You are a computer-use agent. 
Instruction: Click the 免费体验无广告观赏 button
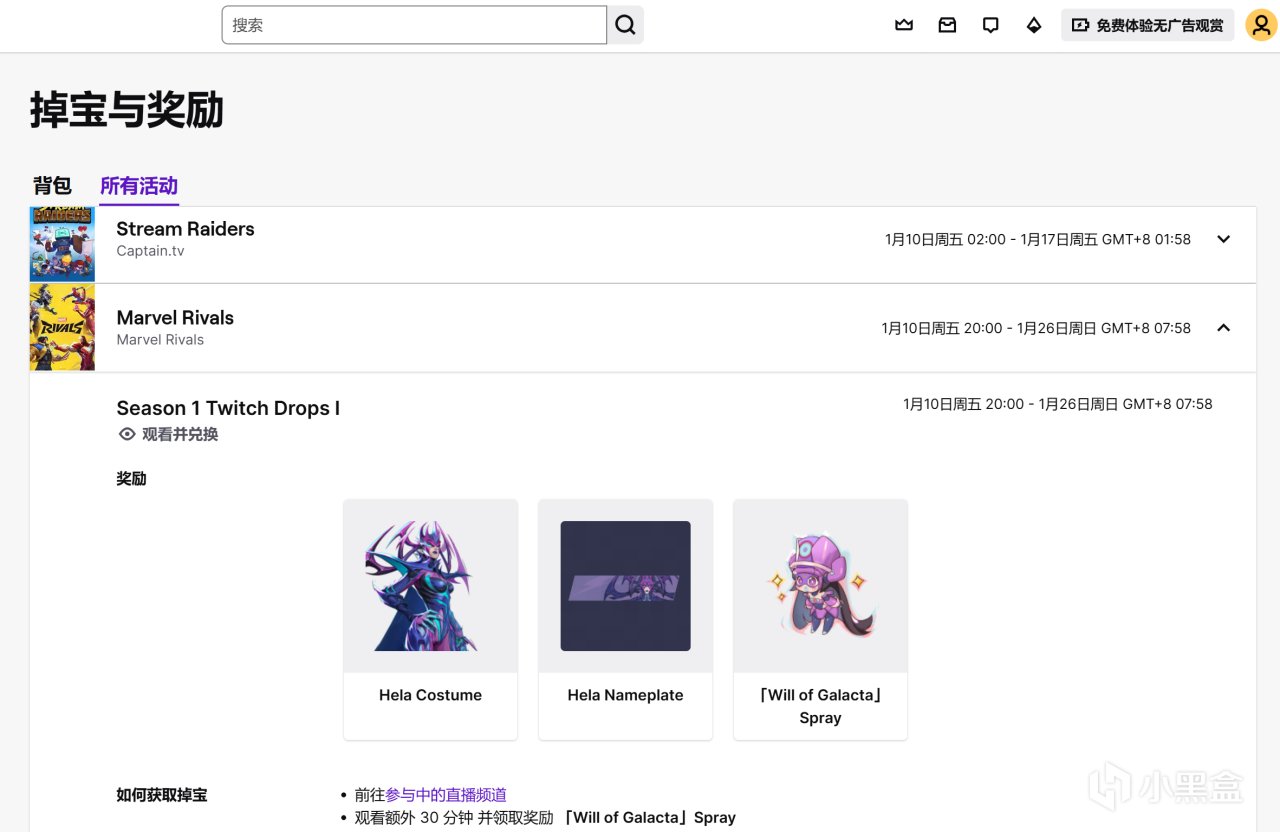1147,25
